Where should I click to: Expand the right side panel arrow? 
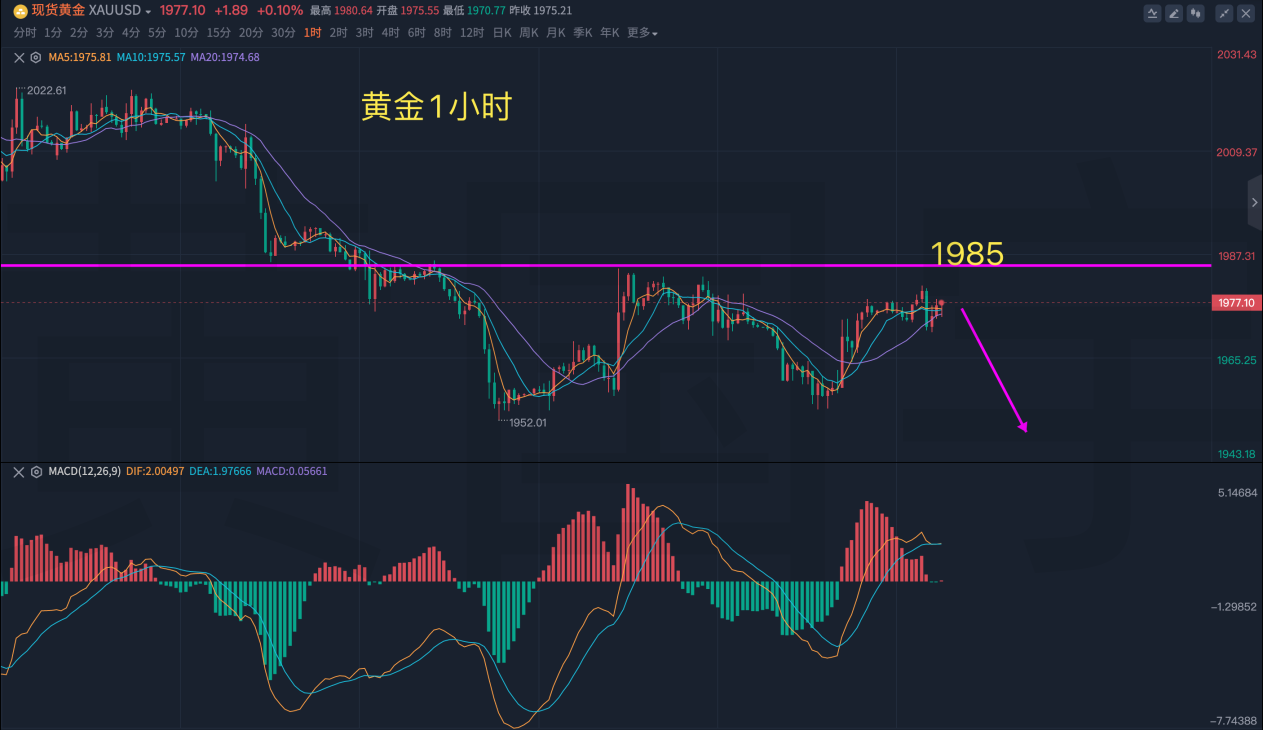(x=1255, y=202)
